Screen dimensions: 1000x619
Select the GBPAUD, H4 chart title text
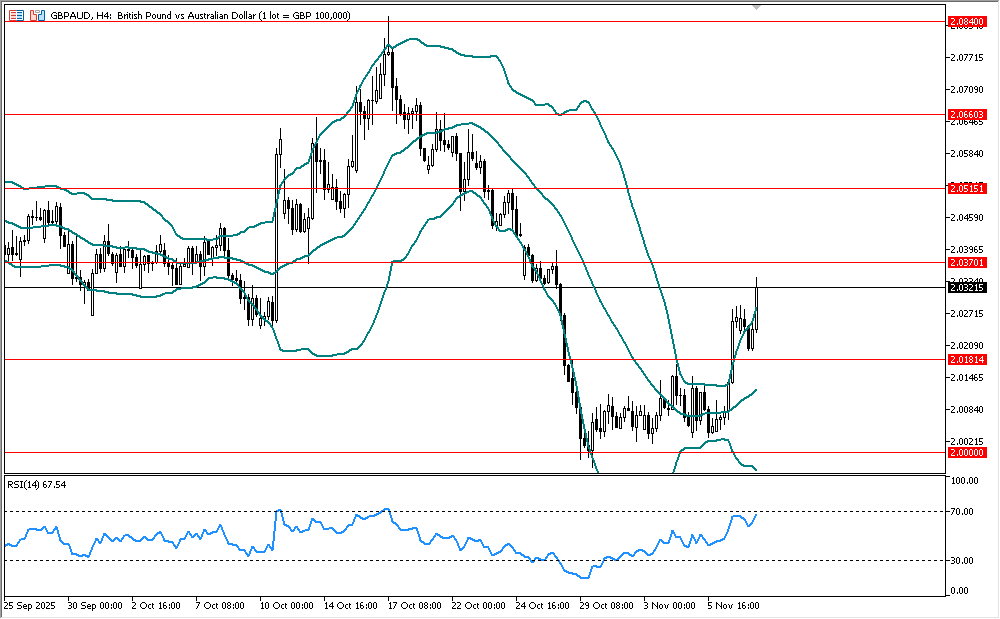pyautogui.click(x=78, y=16)
